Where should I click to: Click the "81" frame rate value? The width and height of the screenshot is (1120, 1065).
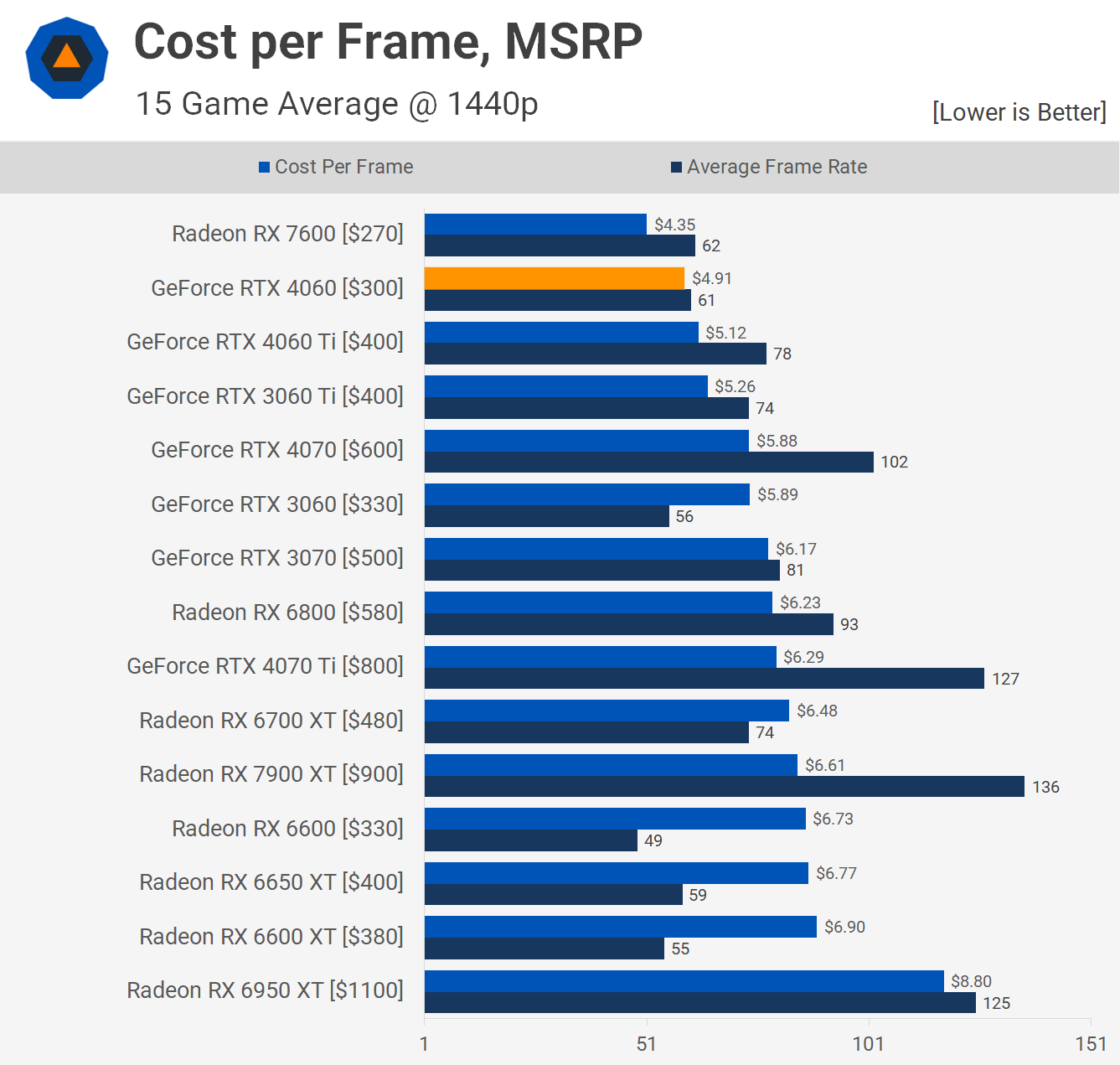796,570
